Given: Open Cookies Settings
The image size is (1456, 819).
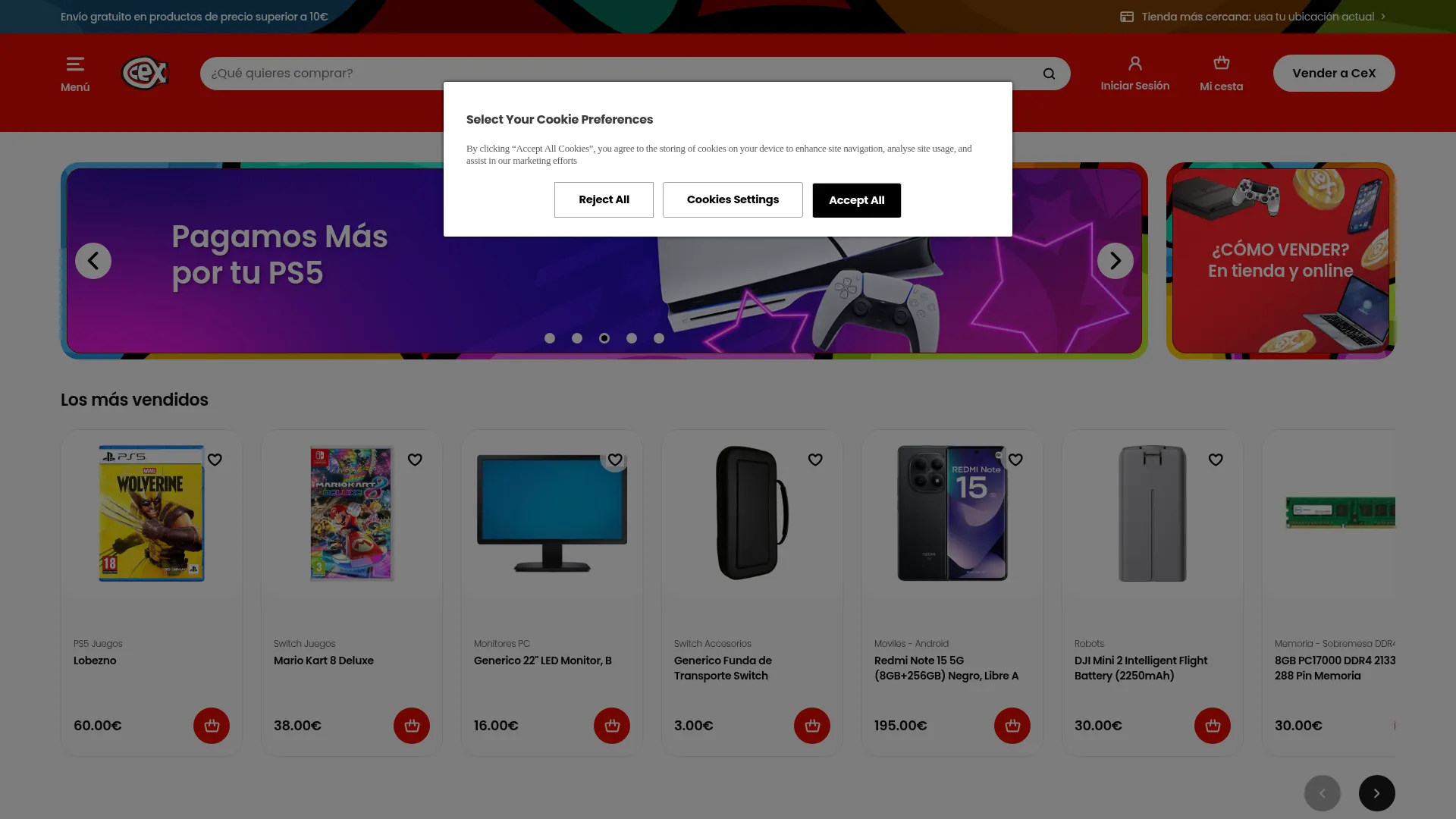Looking at the screenshot, I should click(733, 199).
